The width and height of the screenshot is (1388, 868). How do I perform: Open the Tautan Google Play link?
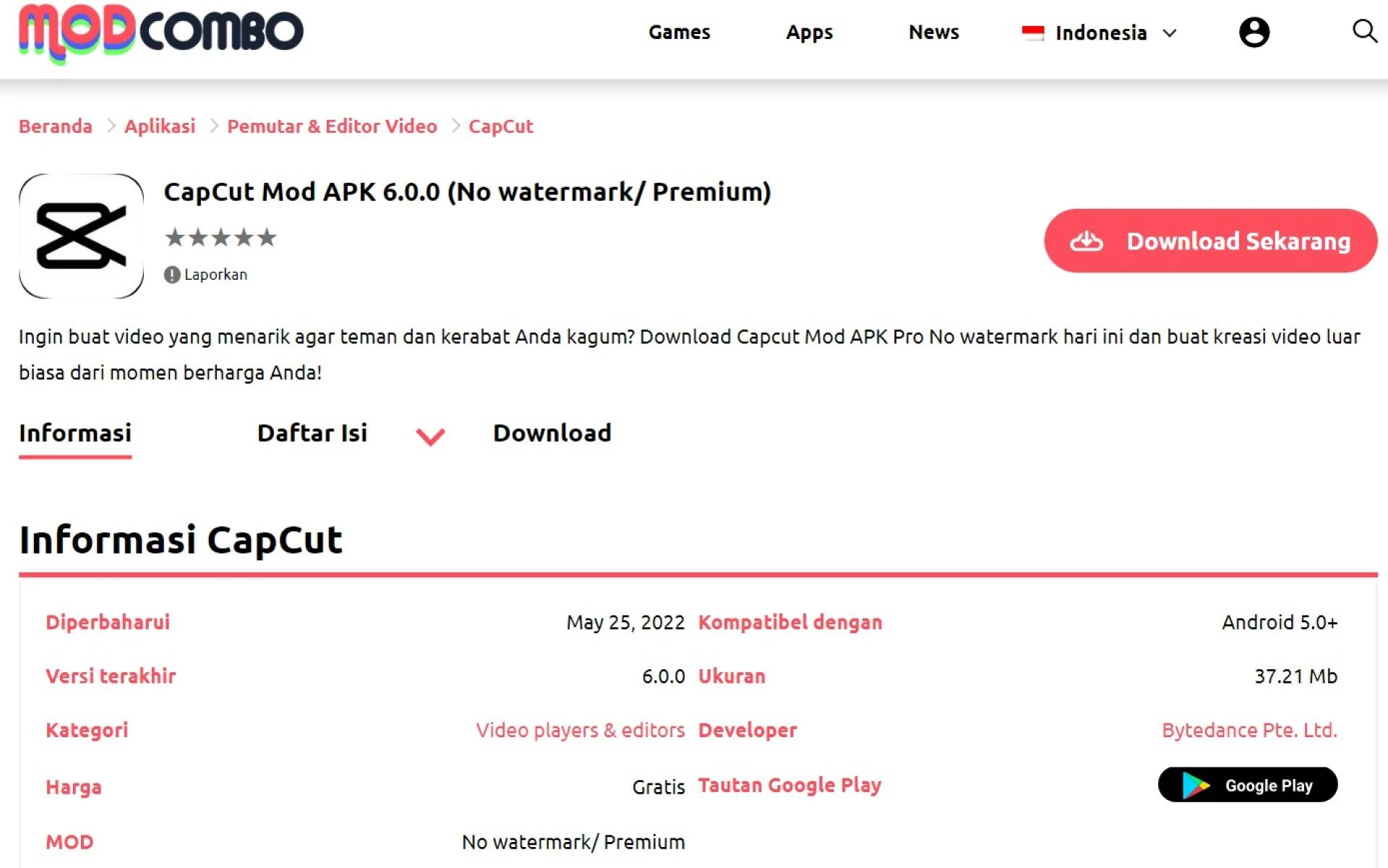pos(789,785)
